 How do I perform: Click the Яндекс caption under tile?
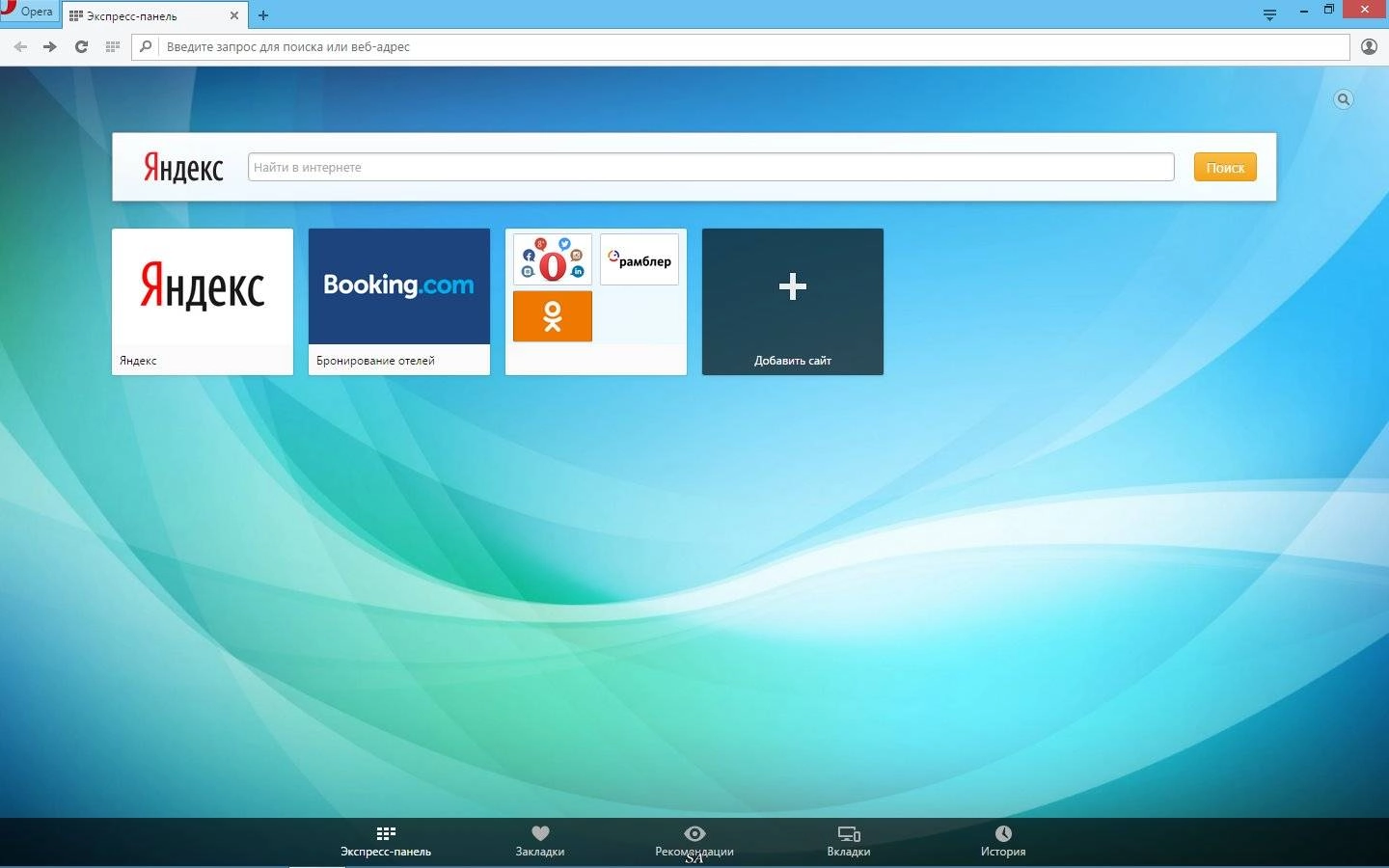pos(138,361)
